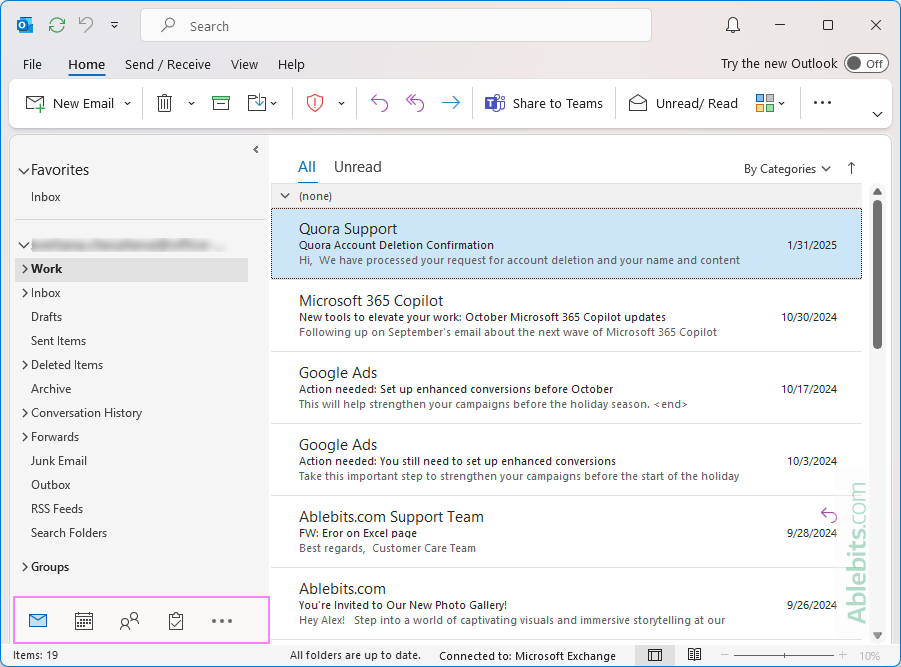Click the Reply arrow icon
This screenshot has width=901, height=667.
[379, 103]
